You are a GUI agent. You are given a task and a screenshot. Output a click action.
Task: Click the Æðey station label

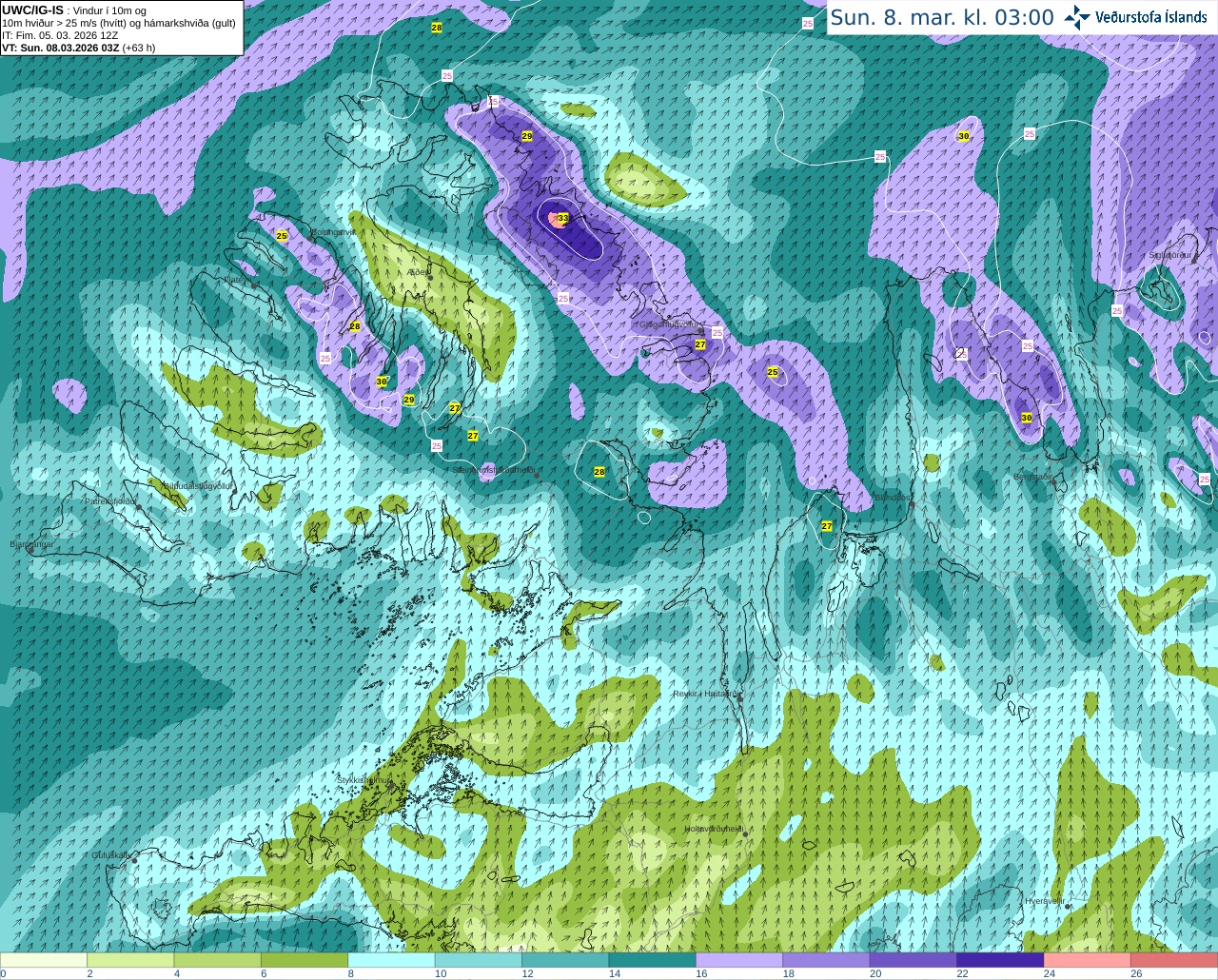[419, 271]
